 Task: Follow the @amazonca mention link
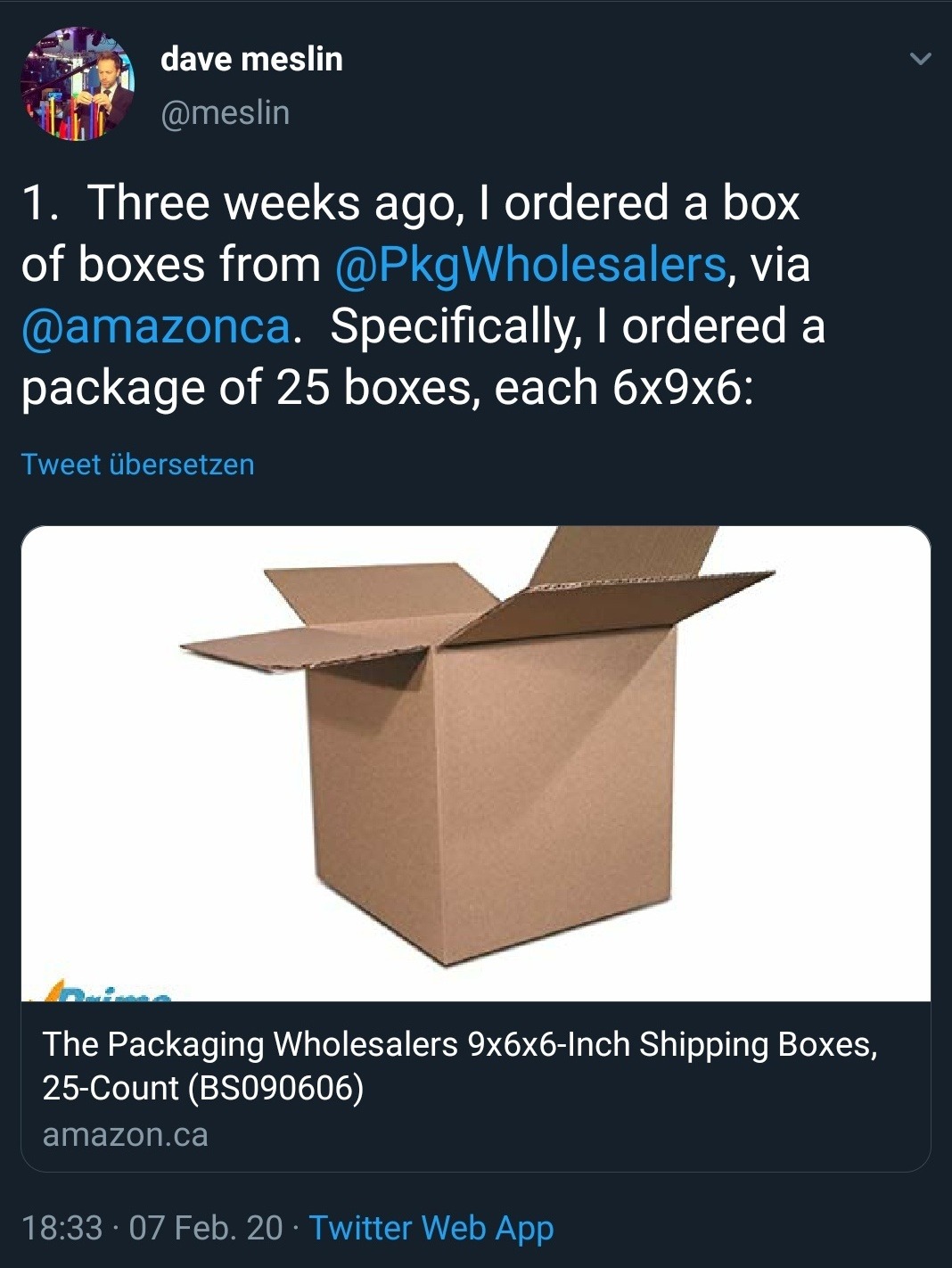click(156, 326)
